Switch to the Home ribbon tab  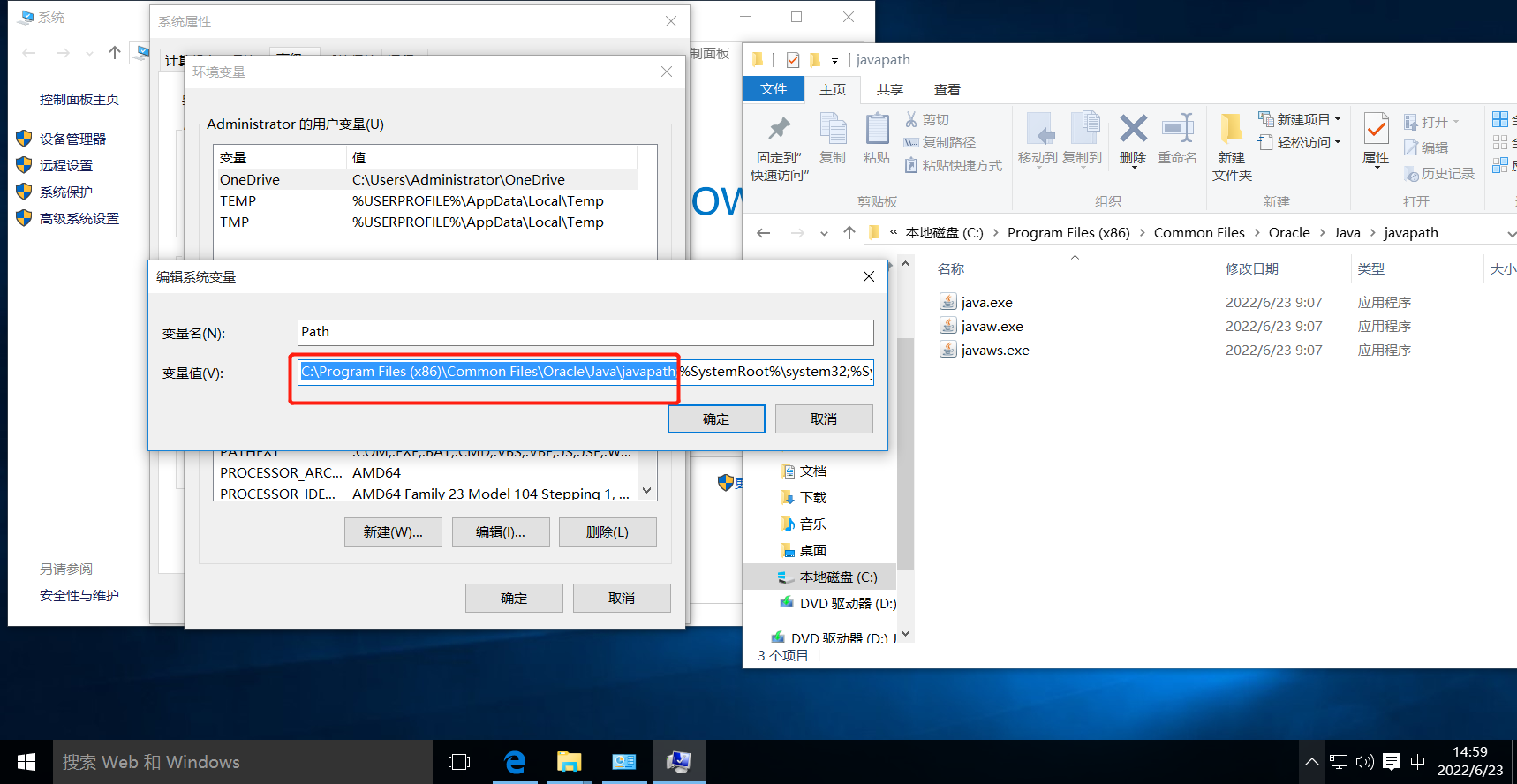pos(833,90)
